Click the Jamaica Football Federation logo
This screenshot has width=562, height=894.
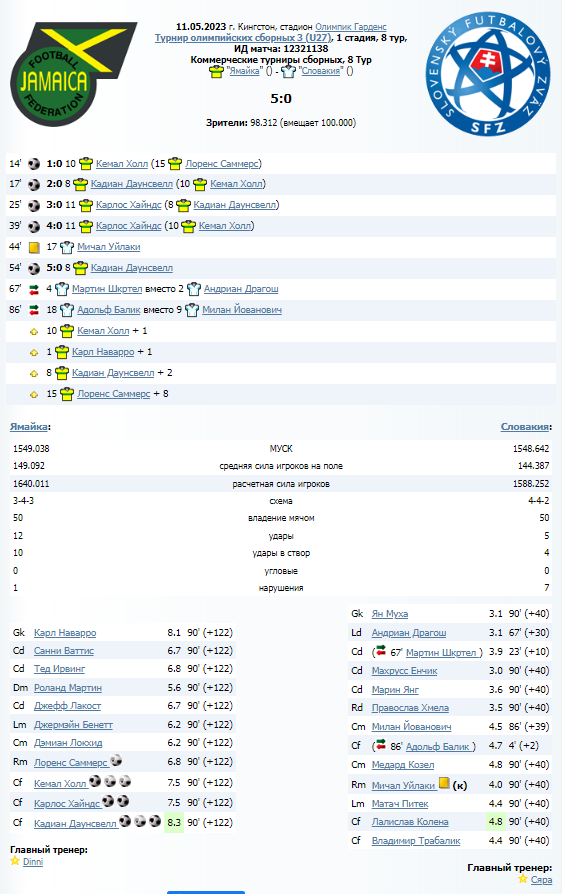(74, 74)
